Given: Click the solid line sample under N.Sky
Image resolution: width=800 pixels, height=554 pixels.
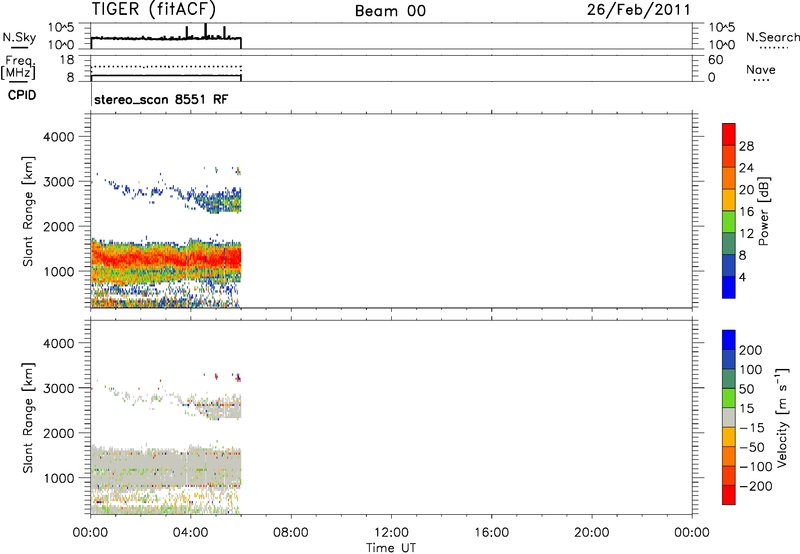Looking at the screenshot, I should (x=20, y=48).
